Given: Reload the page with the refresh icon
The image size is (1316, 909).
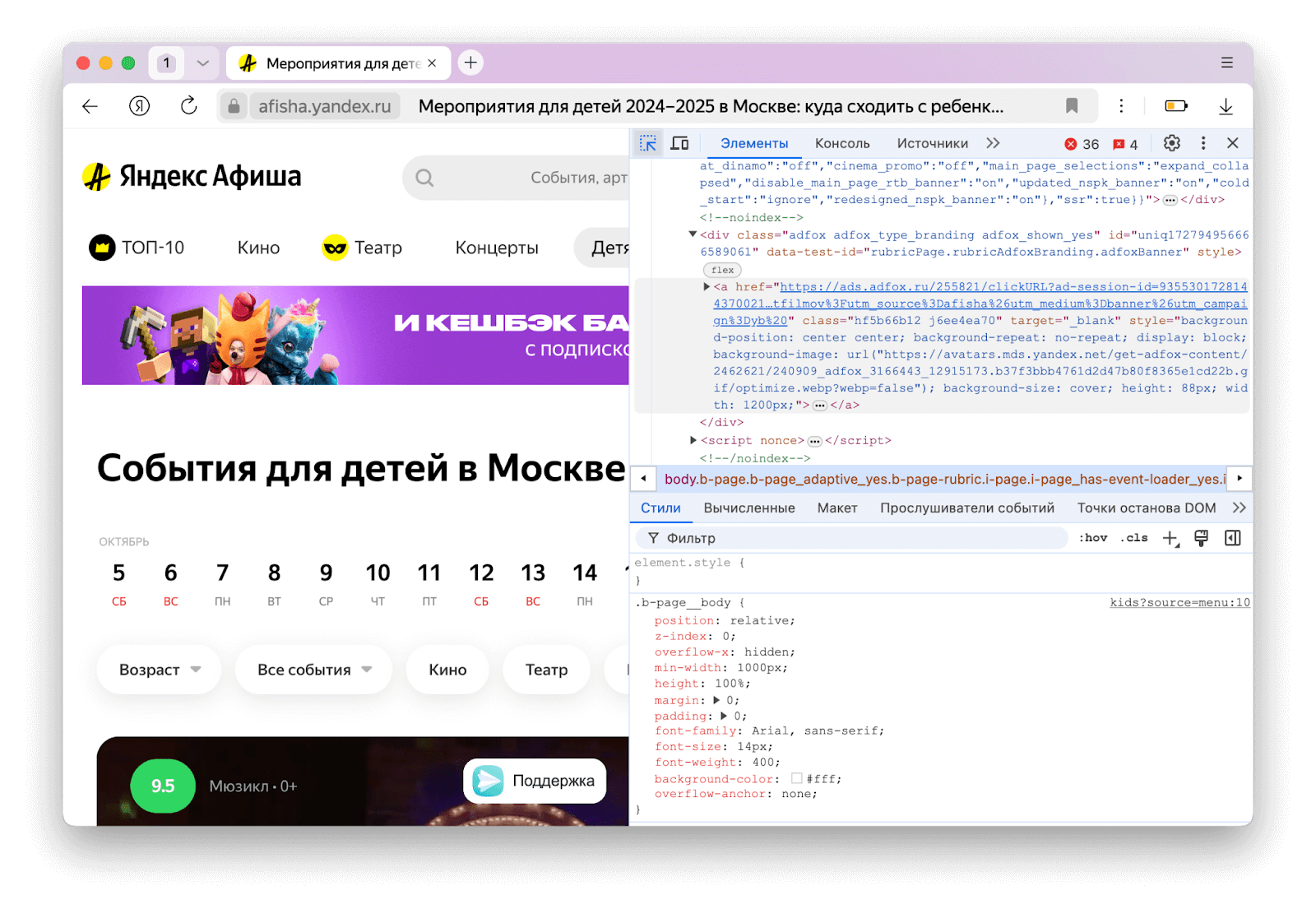Looking at the screenshot, I should pyautogui.click(x=189, y=106).
